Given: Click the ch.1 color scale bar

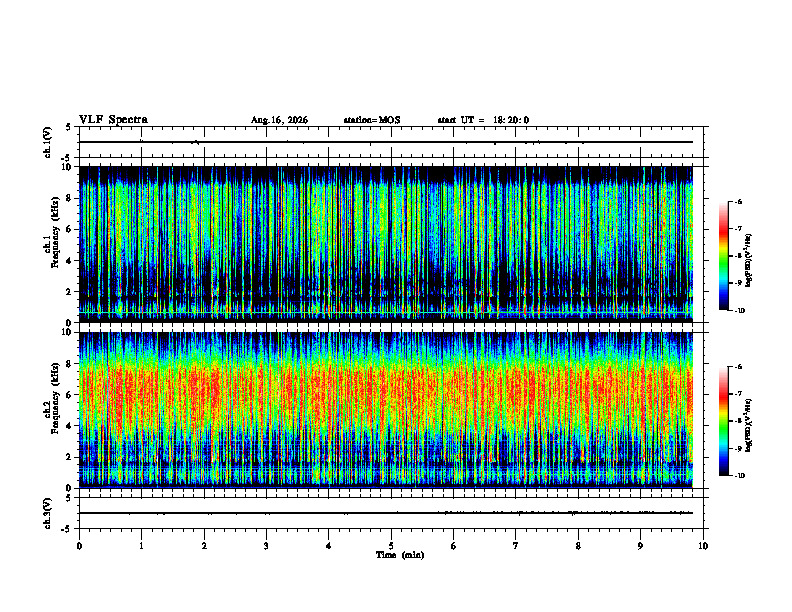Looking at the screenshot, I should tap(724, 256).
